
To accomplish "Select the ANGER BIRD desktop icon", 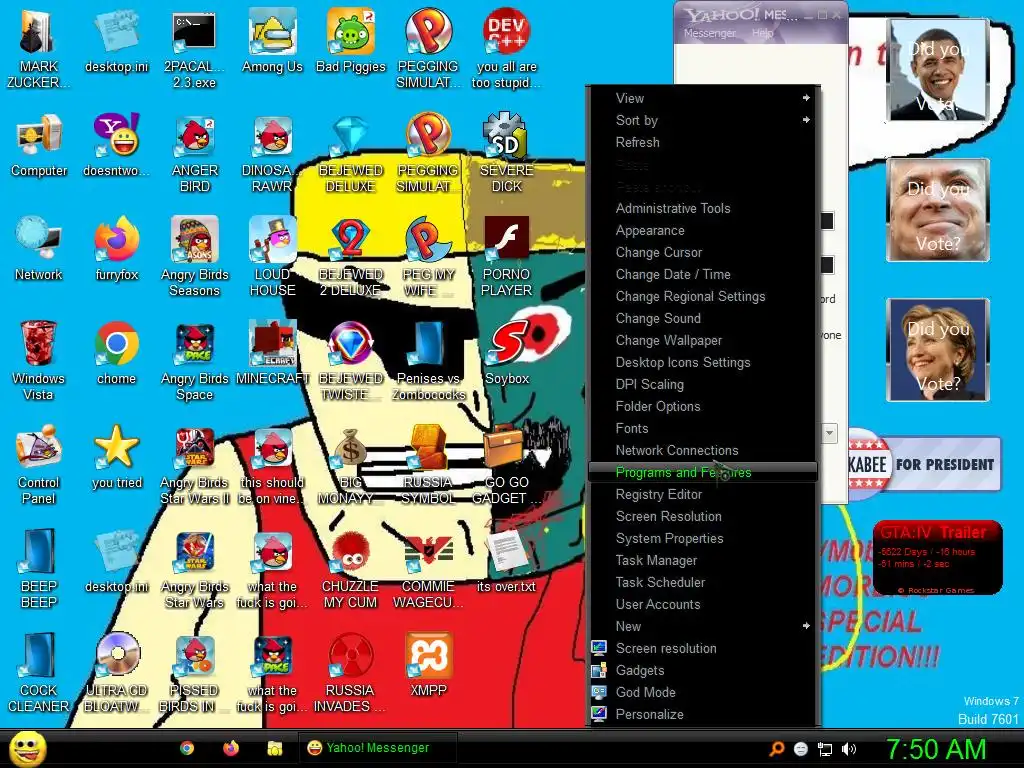I will pyautogui.click(x=195, y=153).
